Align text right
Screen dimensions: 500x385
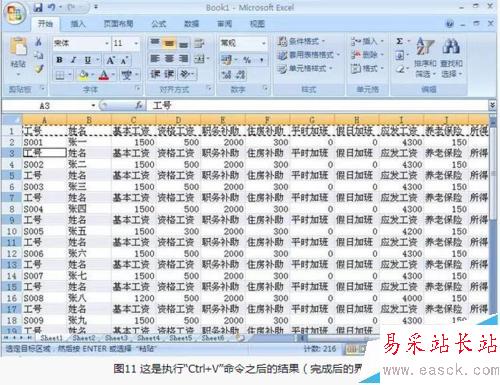[x=183, y=59]
